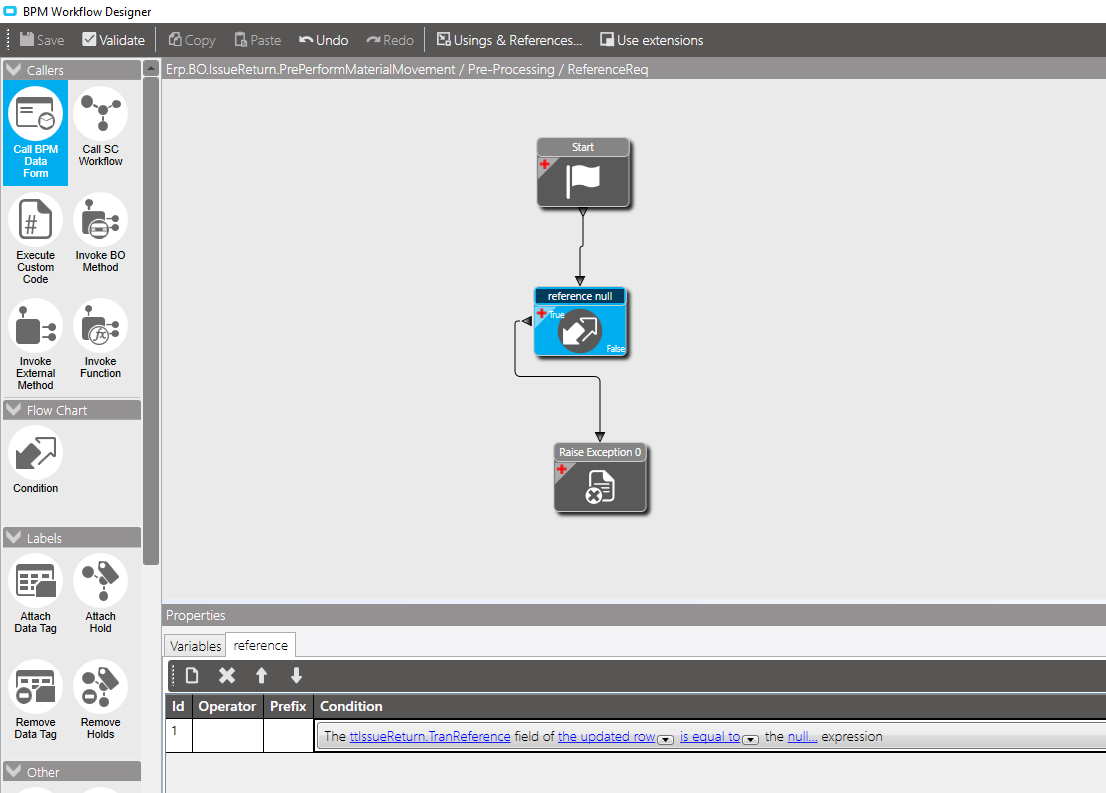Collapse the Flow Chart section
This screenshot has width=1106, height=793.
13,410
